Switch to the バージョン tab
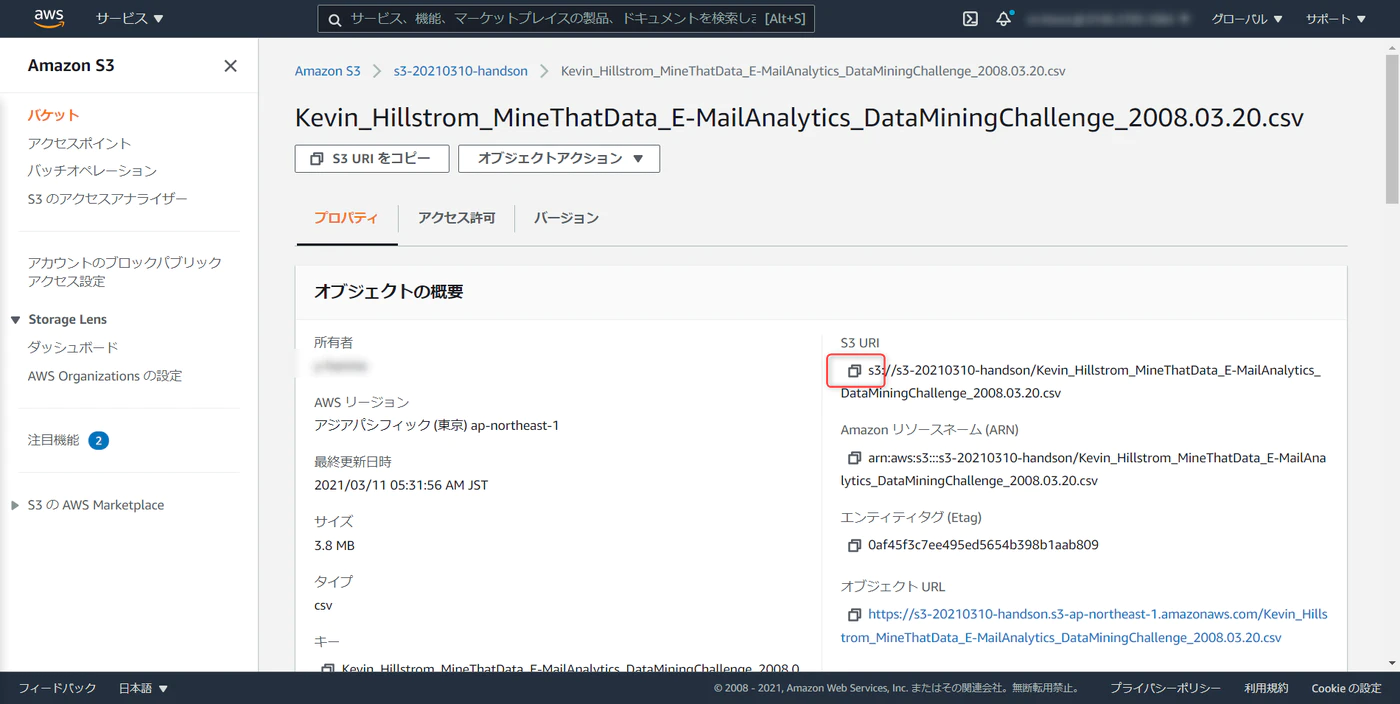1400x704 pixels. pos(566,218)
